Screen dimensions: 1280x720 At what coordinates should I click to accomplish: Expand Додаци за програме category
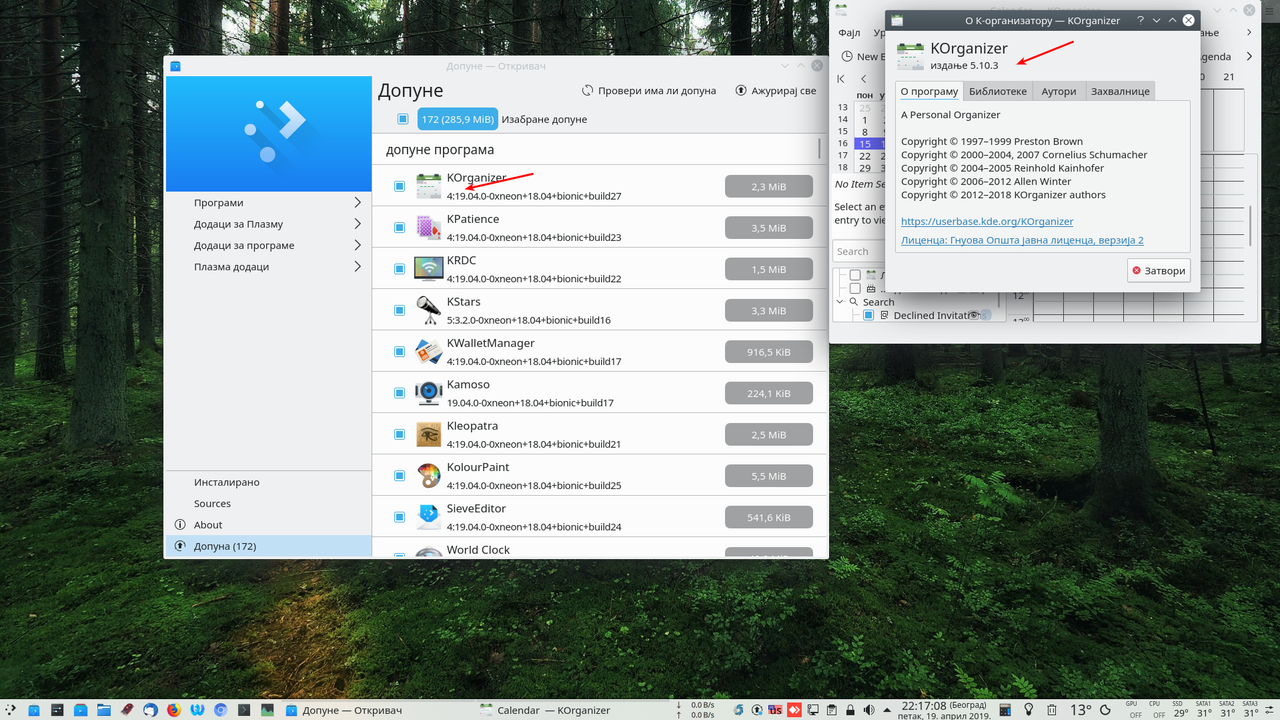[358, 245]
